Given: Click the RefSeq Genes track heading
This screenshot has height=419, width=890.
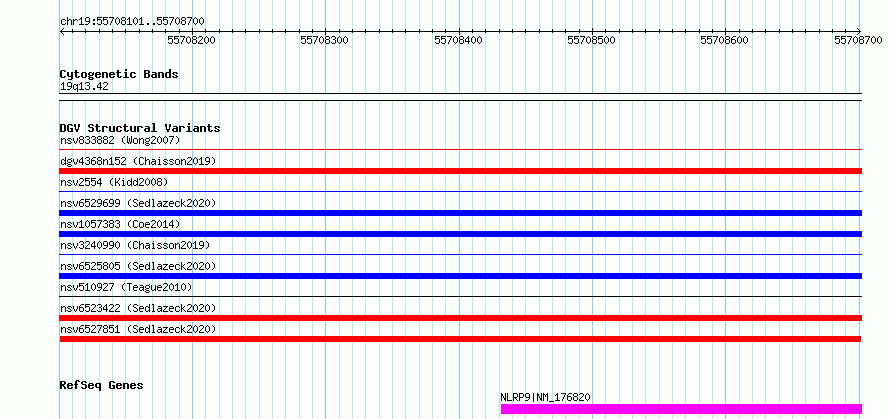Looking at the screenshot, I should click(102, 386).
